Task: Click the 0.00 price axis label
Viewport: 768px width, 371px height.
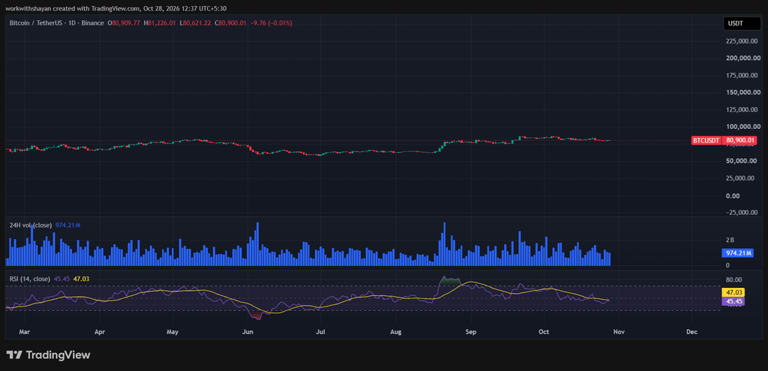Action: click(733, 196)
